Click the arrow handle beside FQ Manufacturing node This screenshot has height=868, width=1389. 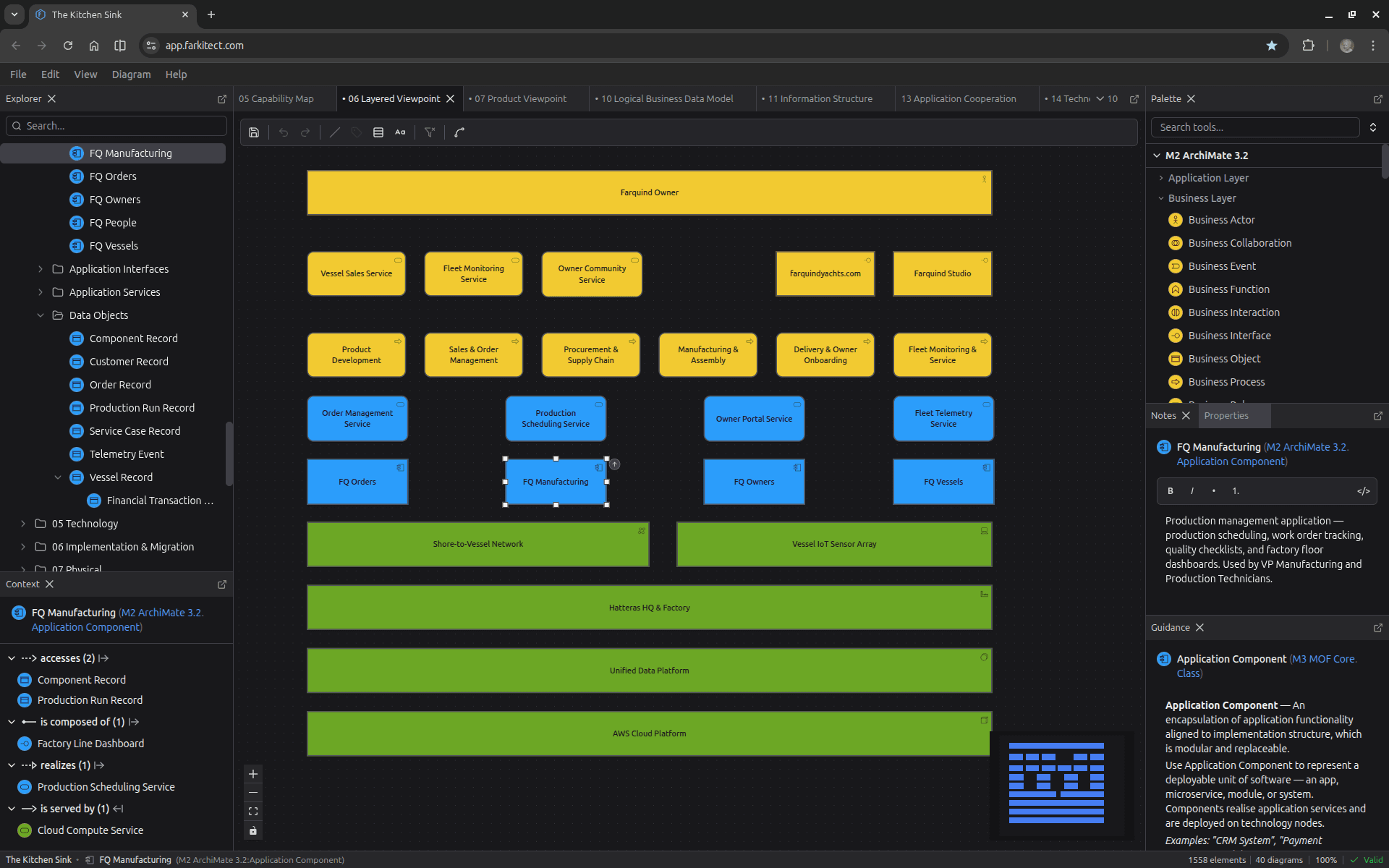[614, 464]
